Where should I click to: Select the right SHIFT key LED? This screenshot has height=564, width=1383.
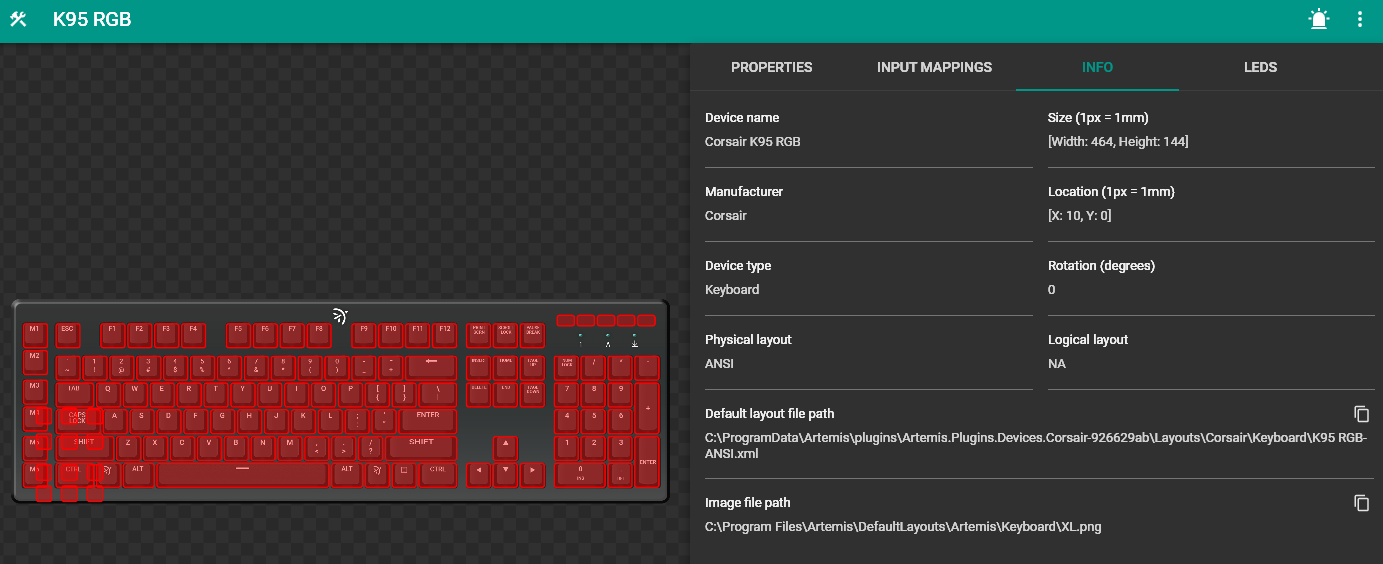click(x=422, y=448)
